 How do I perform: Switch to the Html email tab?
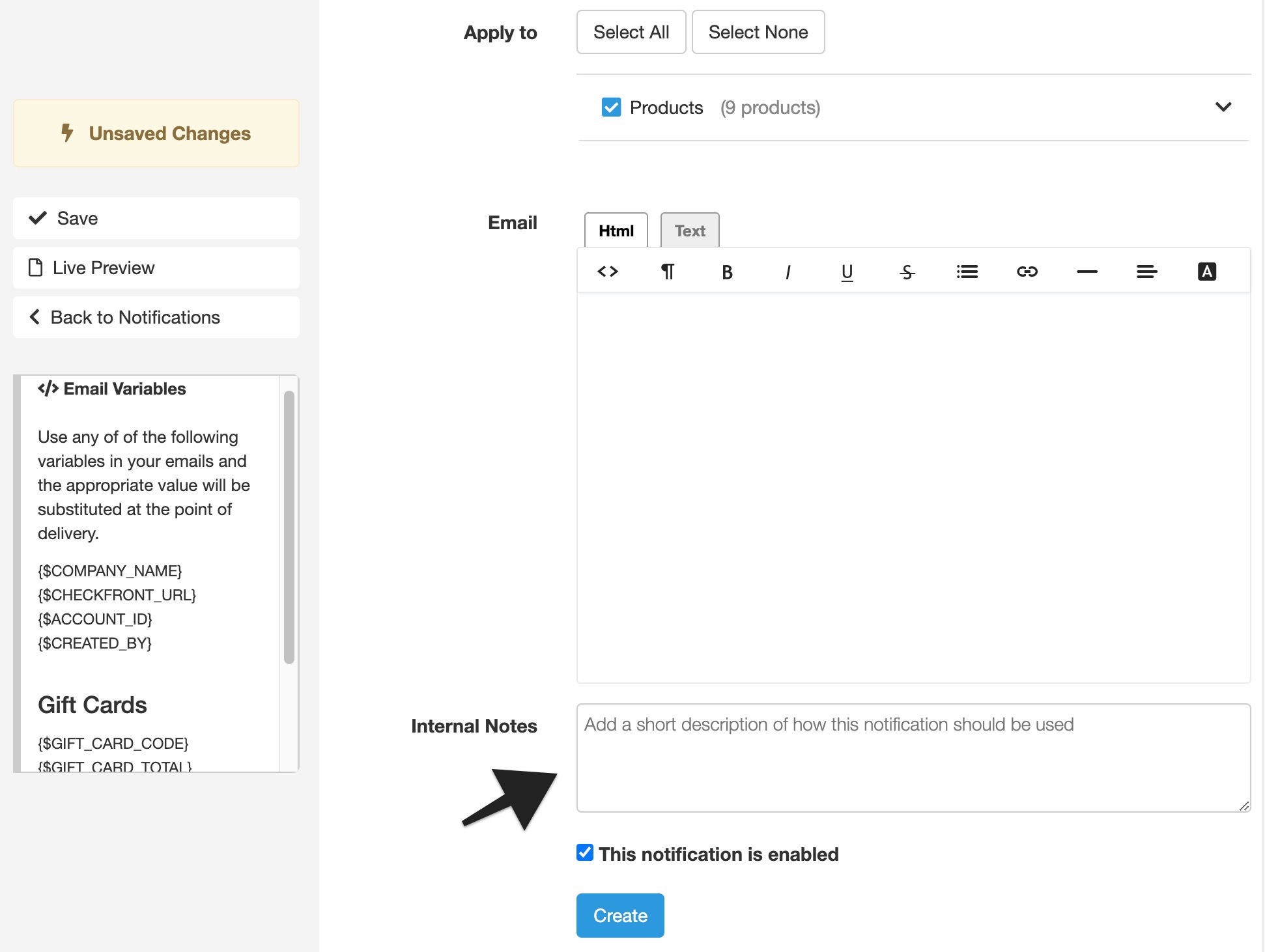(x=616, y=231)
